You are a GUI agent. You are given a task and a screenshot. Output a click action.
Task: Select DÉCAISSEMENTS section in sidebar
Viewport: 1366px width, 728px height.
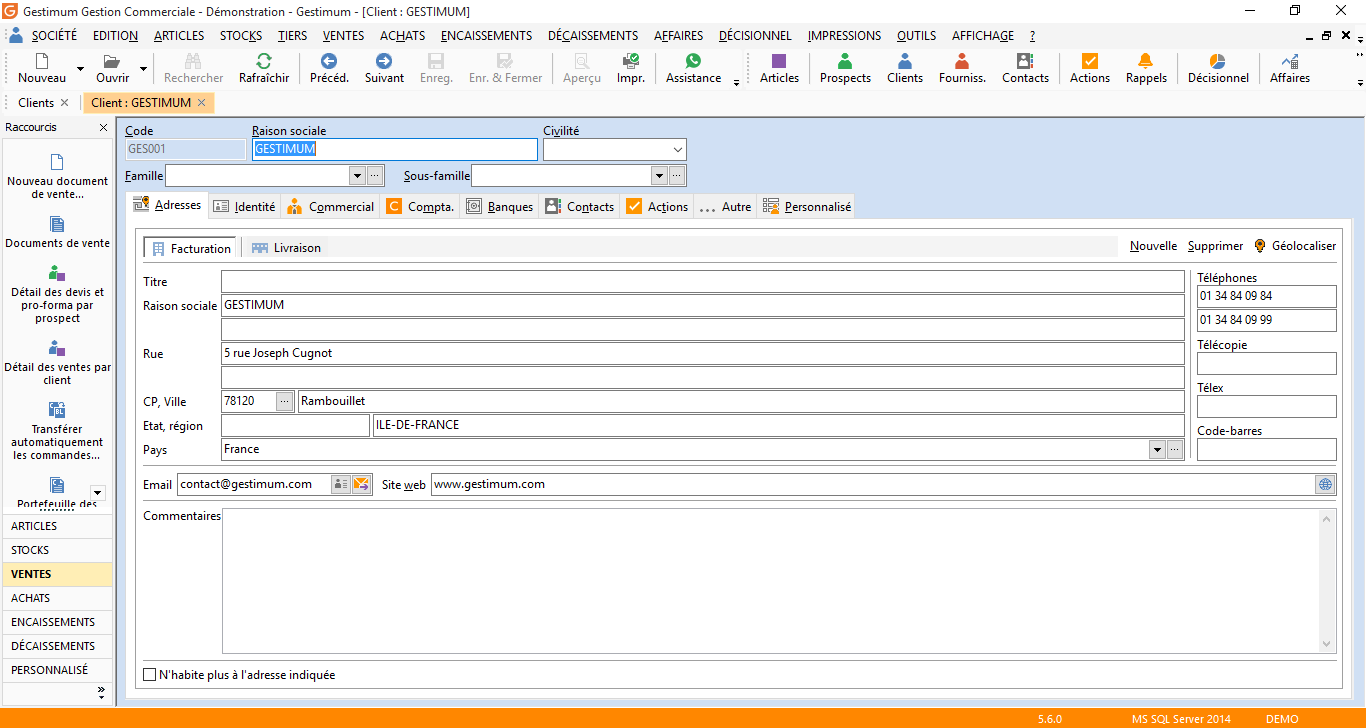[57, 646]
